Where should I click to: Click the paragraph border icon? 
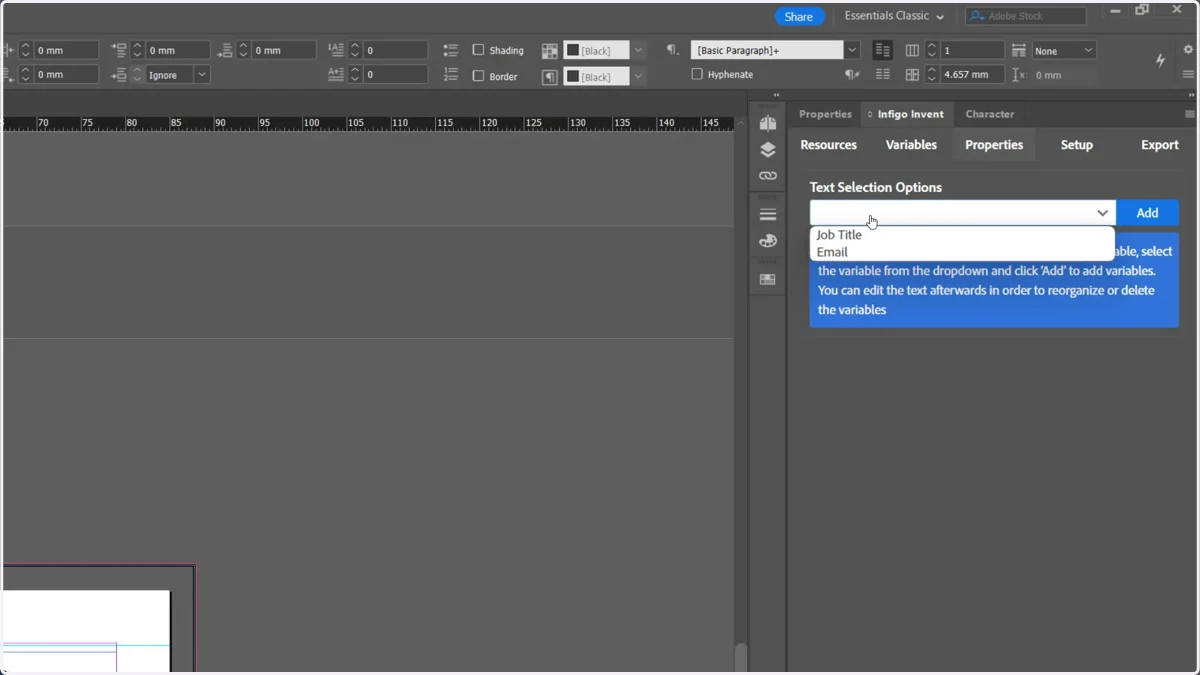click(x=550, y=77)
